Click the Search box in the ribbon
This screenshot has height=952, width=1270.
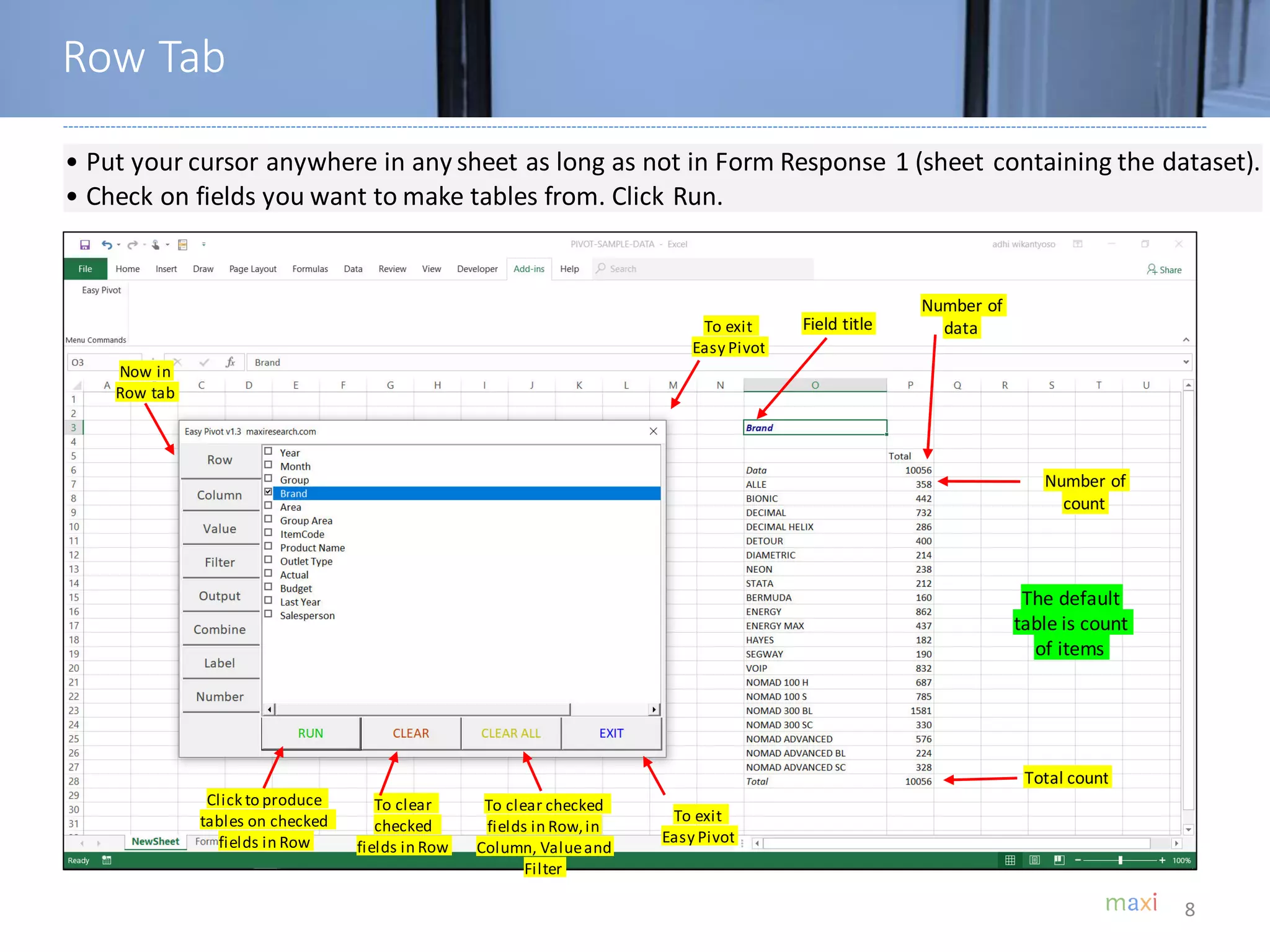pos(703,269)
